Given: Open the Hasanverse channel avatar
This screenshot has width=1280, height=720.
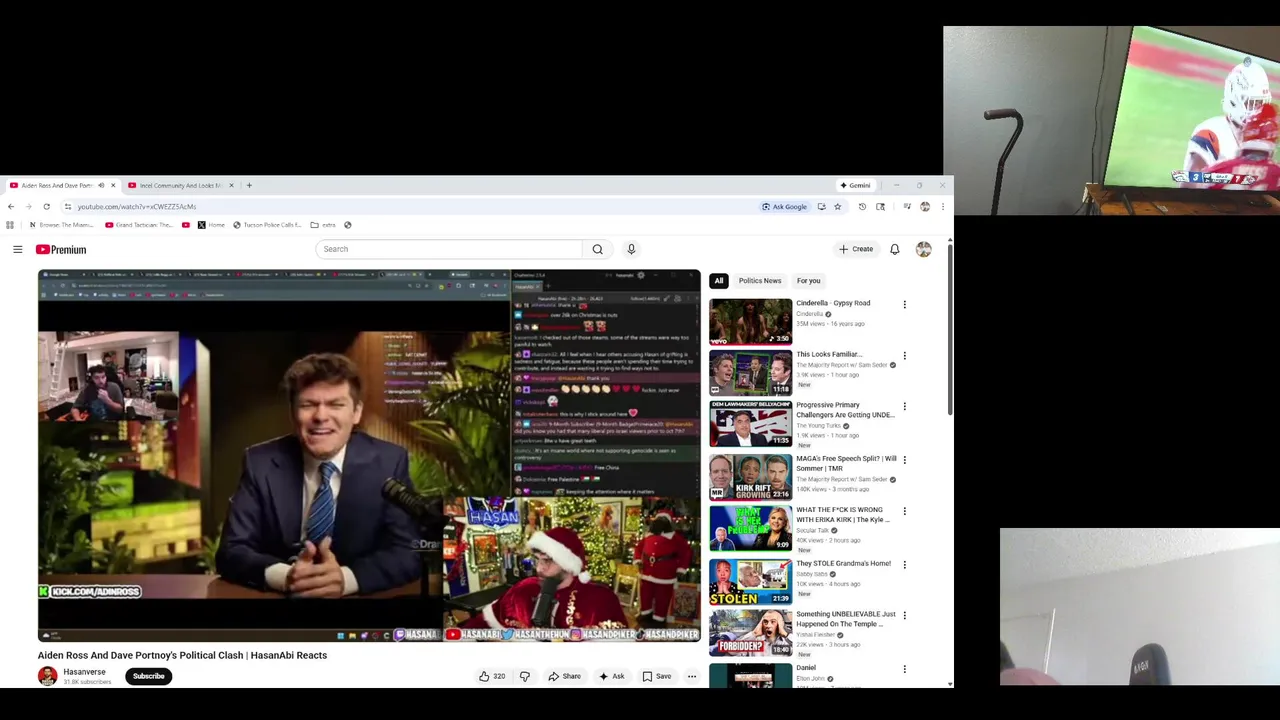Looking at the screenshot, I should coord(47,676).
